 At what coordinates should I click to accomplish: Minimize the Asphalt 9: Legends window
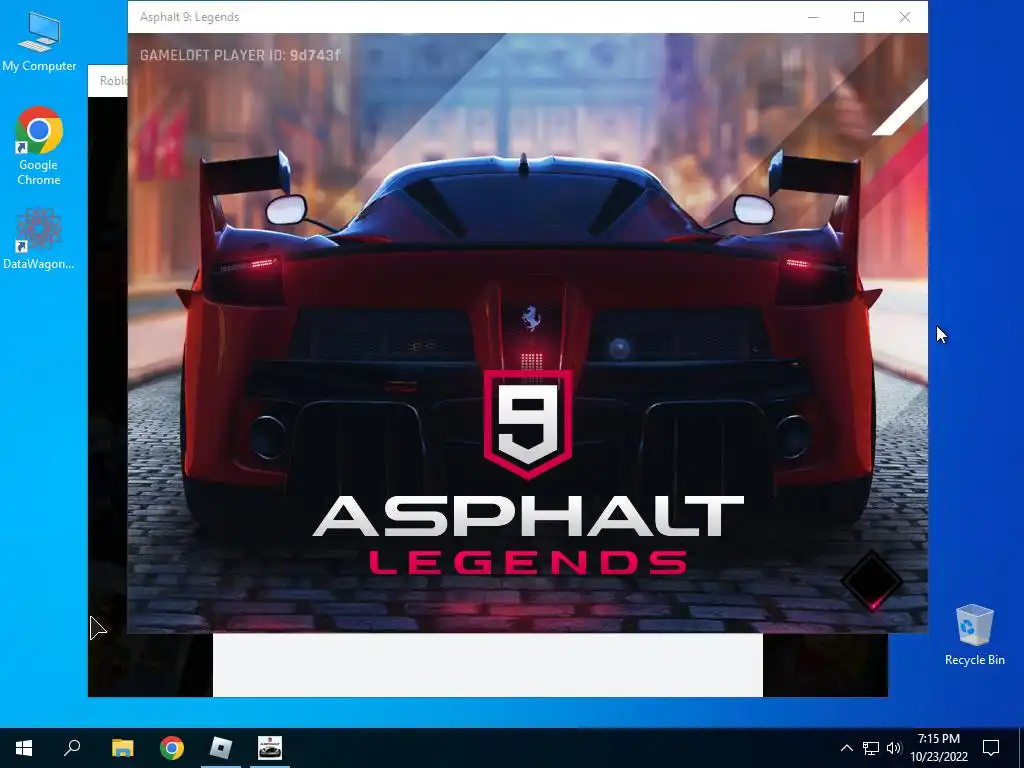coord(813,17)
